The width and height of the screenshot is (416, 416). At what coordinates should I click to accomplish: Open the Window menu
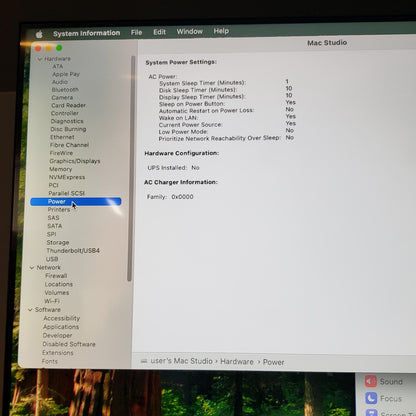click(189, 31)
